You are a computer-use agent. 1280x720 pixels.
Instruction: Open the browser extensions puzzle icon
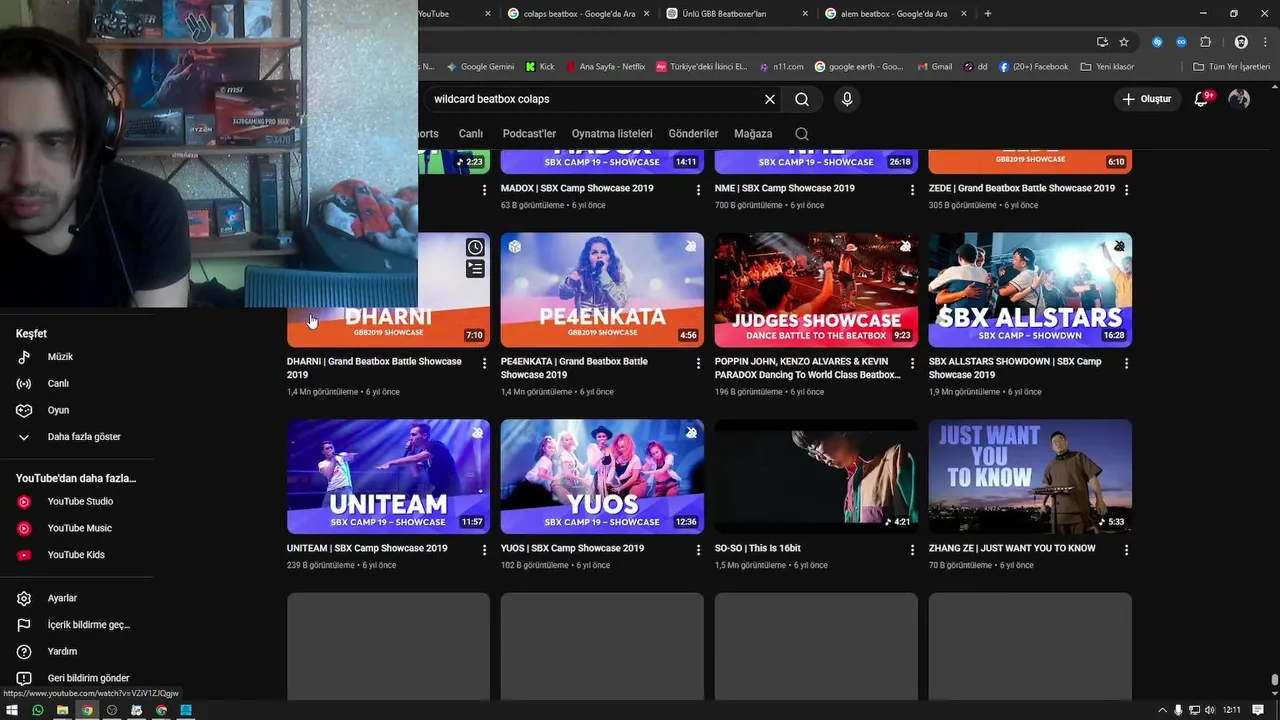click(x=1205, y=42)
